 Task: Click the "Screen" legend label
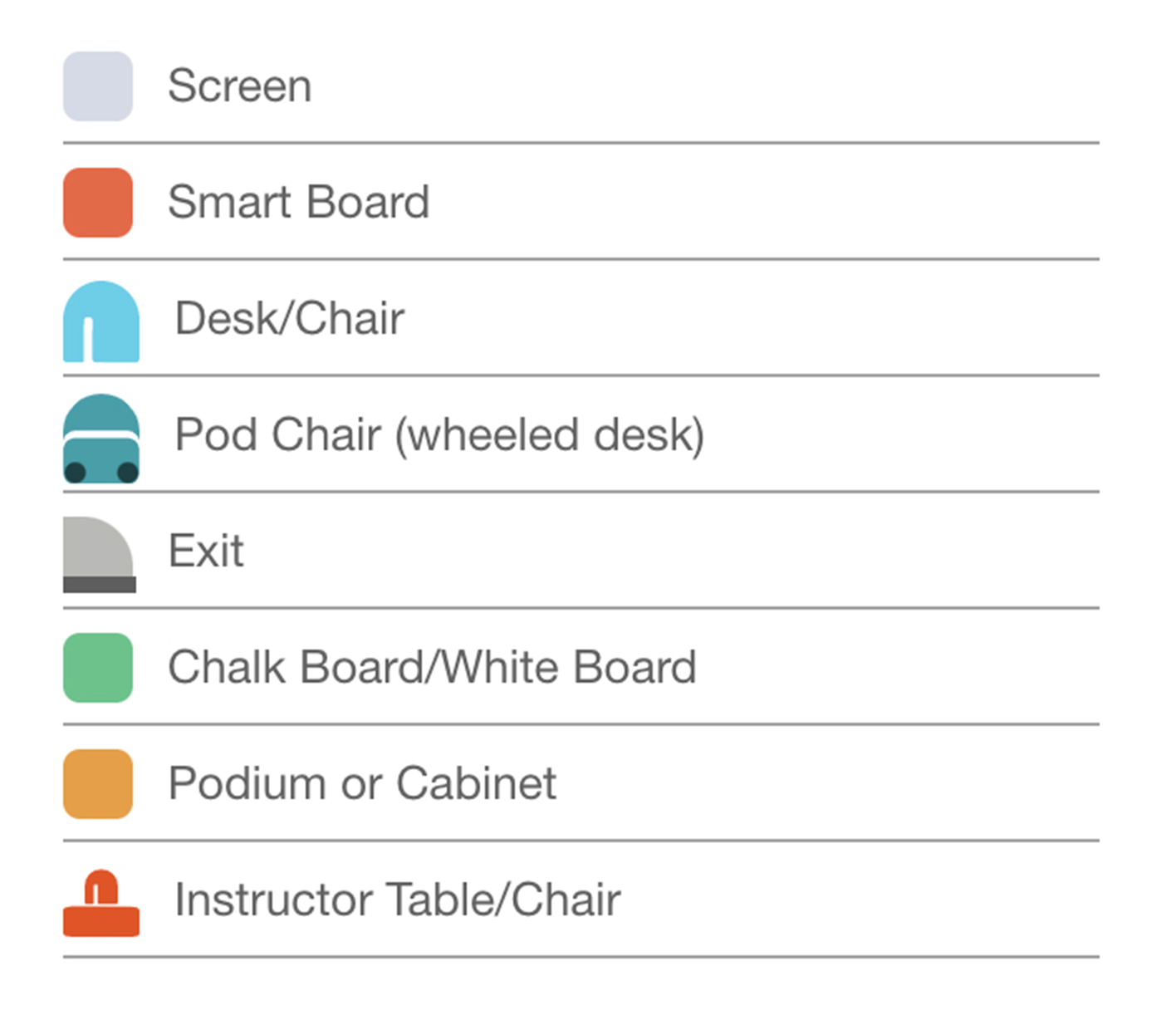pos(239,86)
